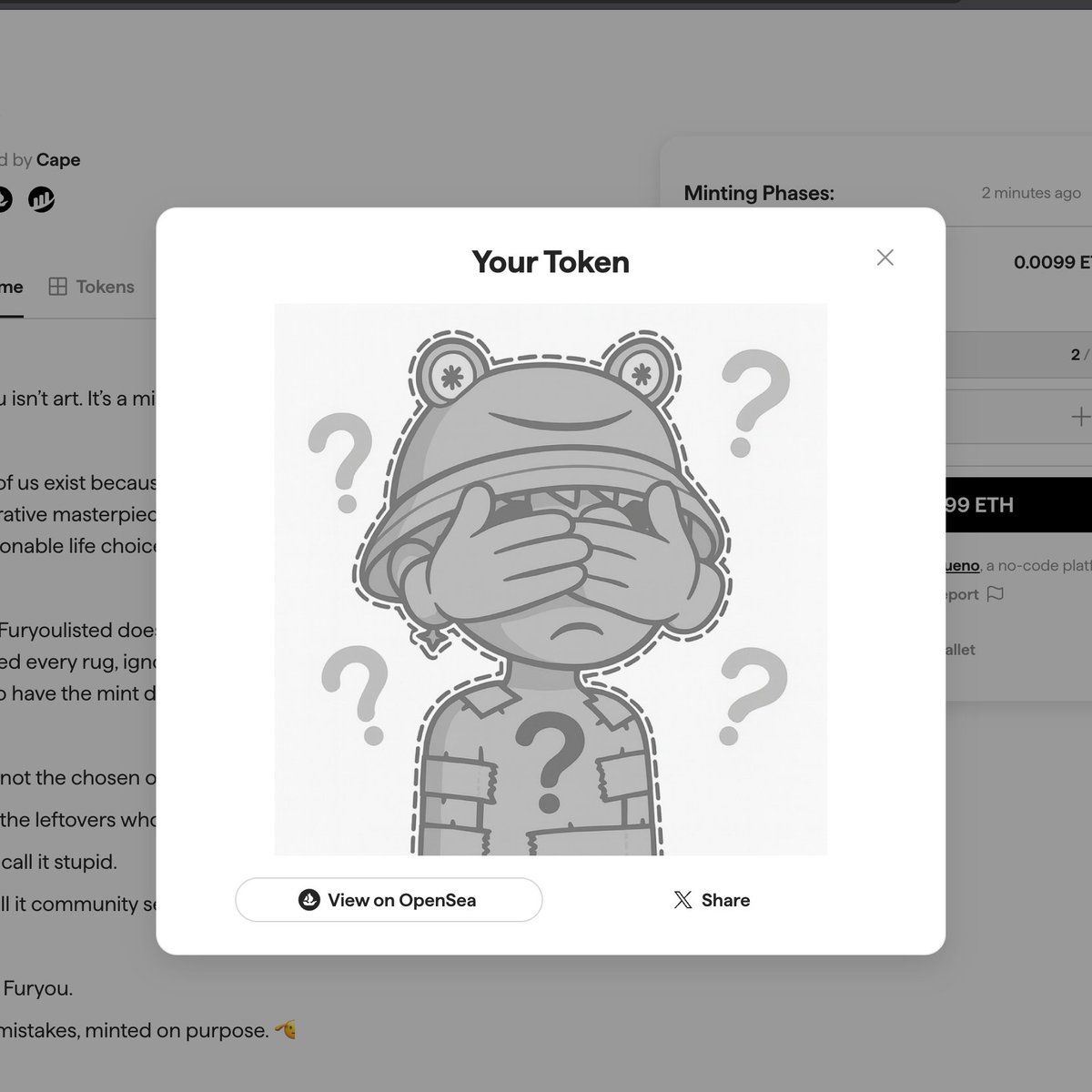Click the minted token frog artwork

(x=551, y=580)
